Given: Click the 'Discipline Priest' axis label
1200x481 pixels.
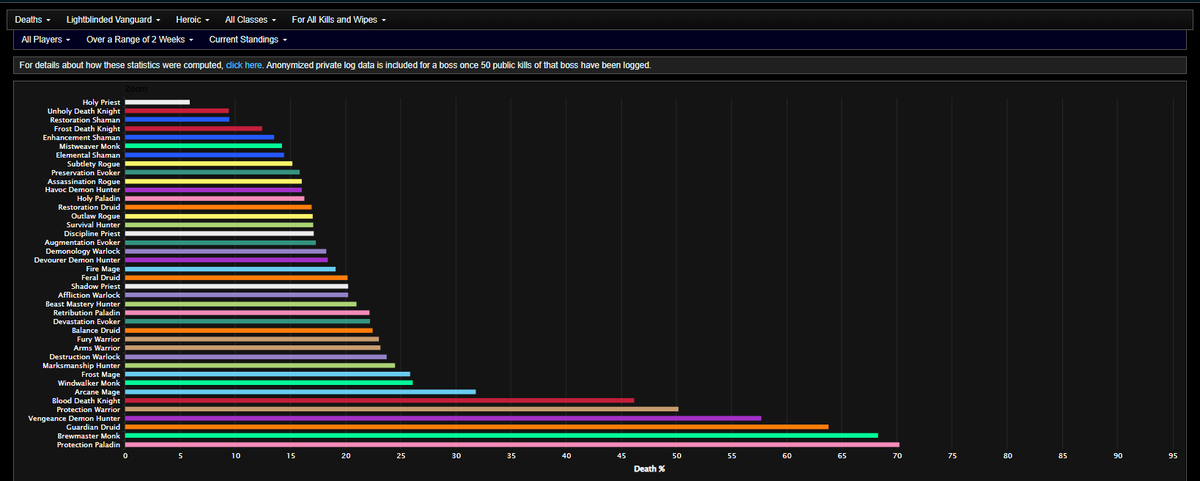Looking at the screenshot, I should tap(92, 233).
